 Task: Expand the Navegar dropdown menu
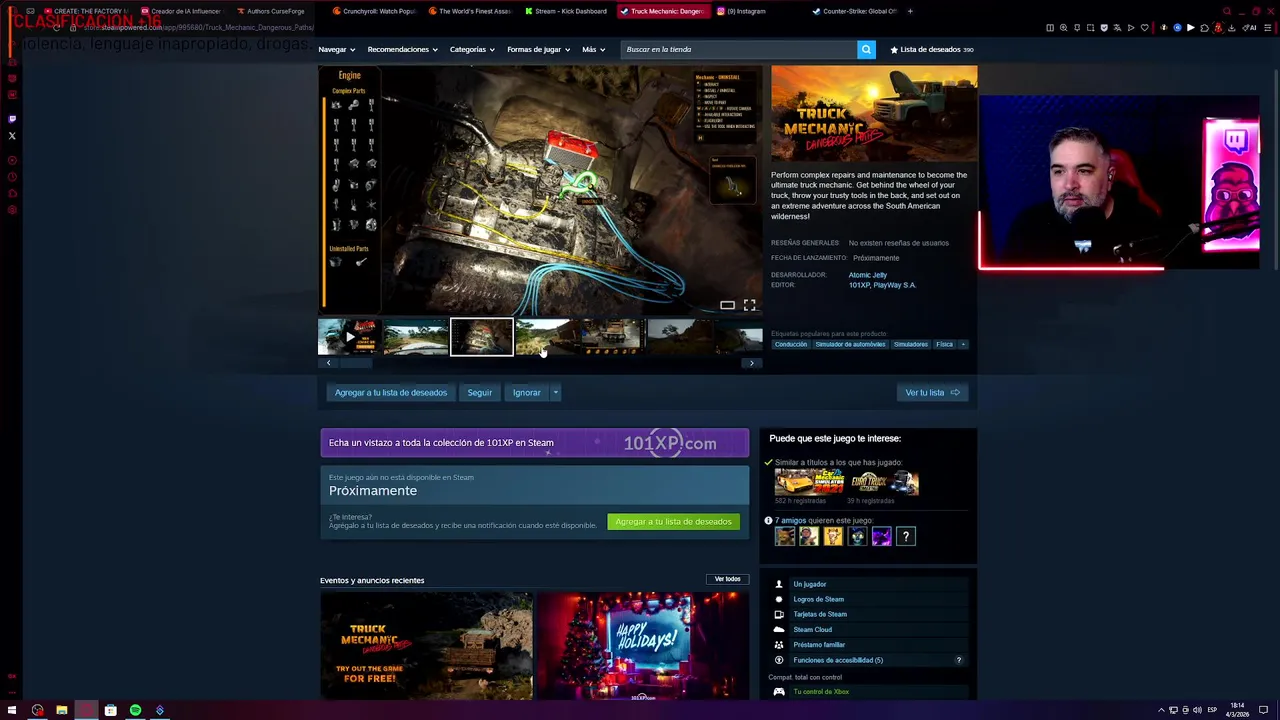335,49
